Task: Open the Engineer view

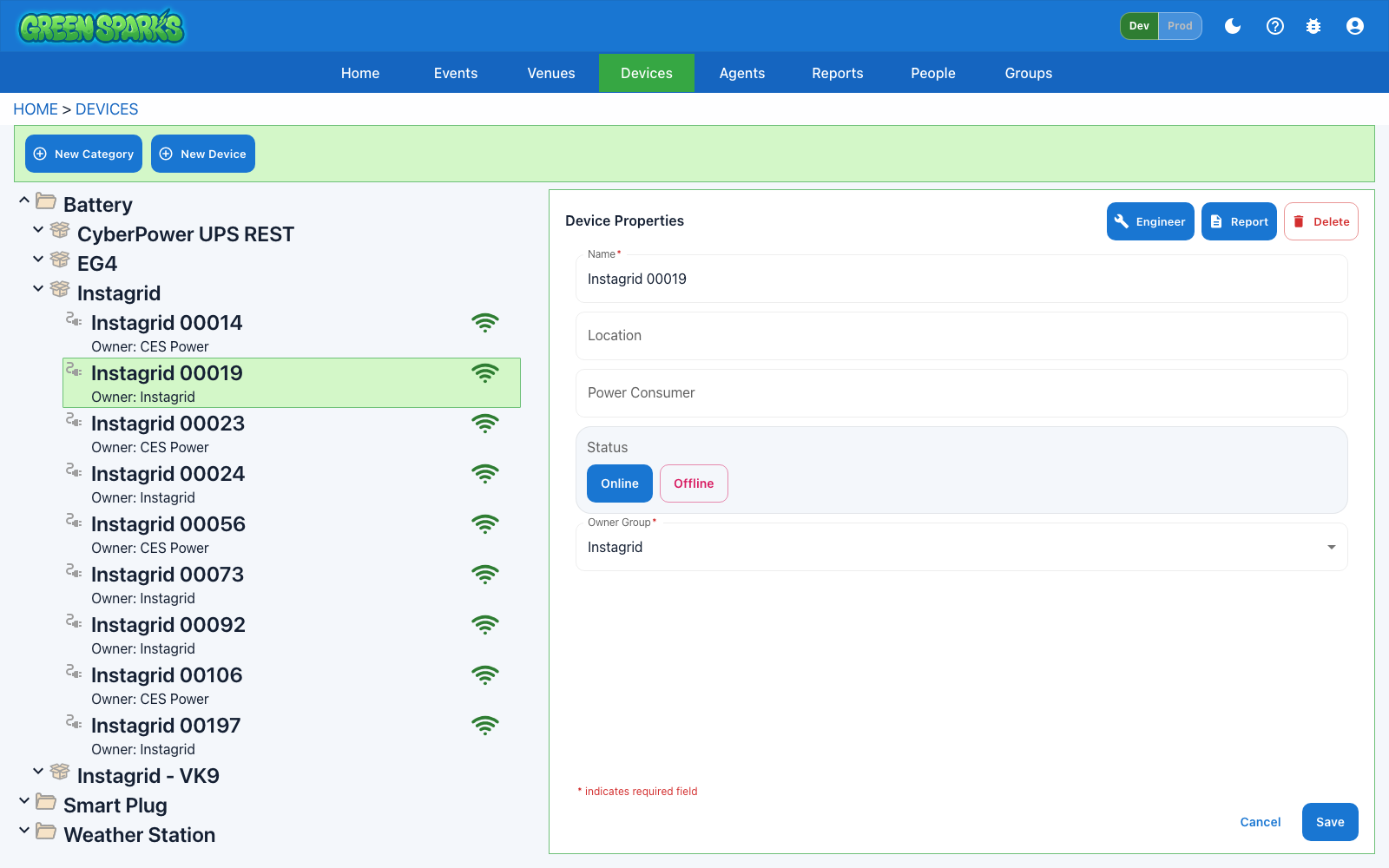Action: (x=1150, y=221)
